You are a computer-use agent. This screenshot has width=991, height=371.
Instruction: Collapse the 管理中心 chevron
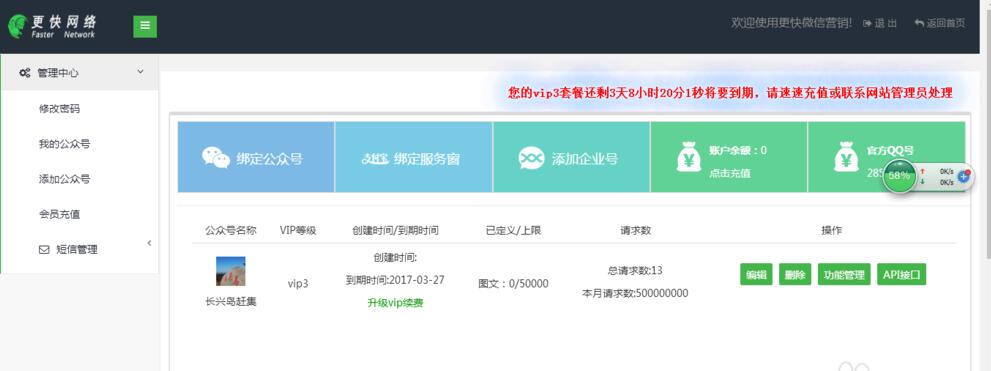[140, 72]
